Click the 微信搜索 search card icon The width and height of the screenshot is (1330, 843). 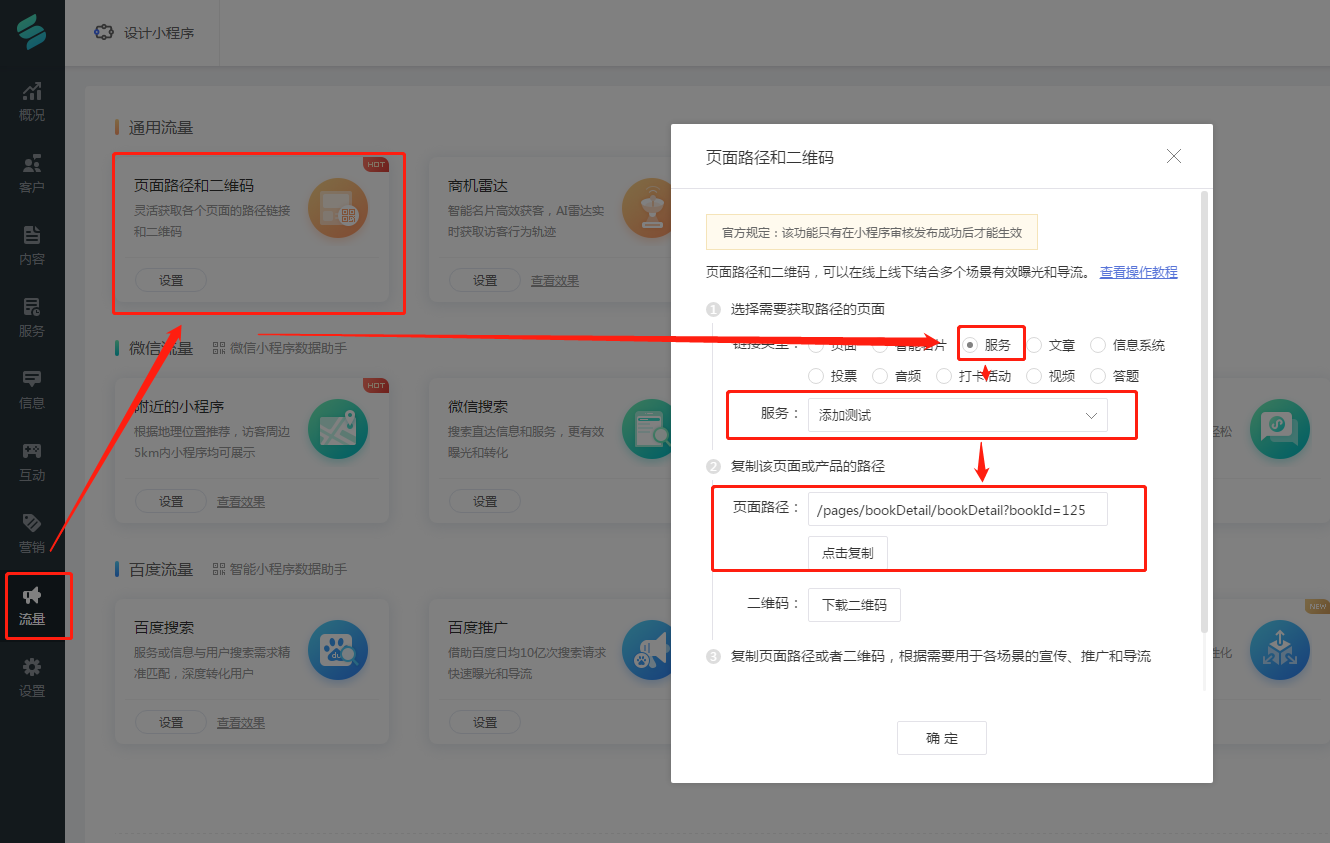[x=648, y=429]
